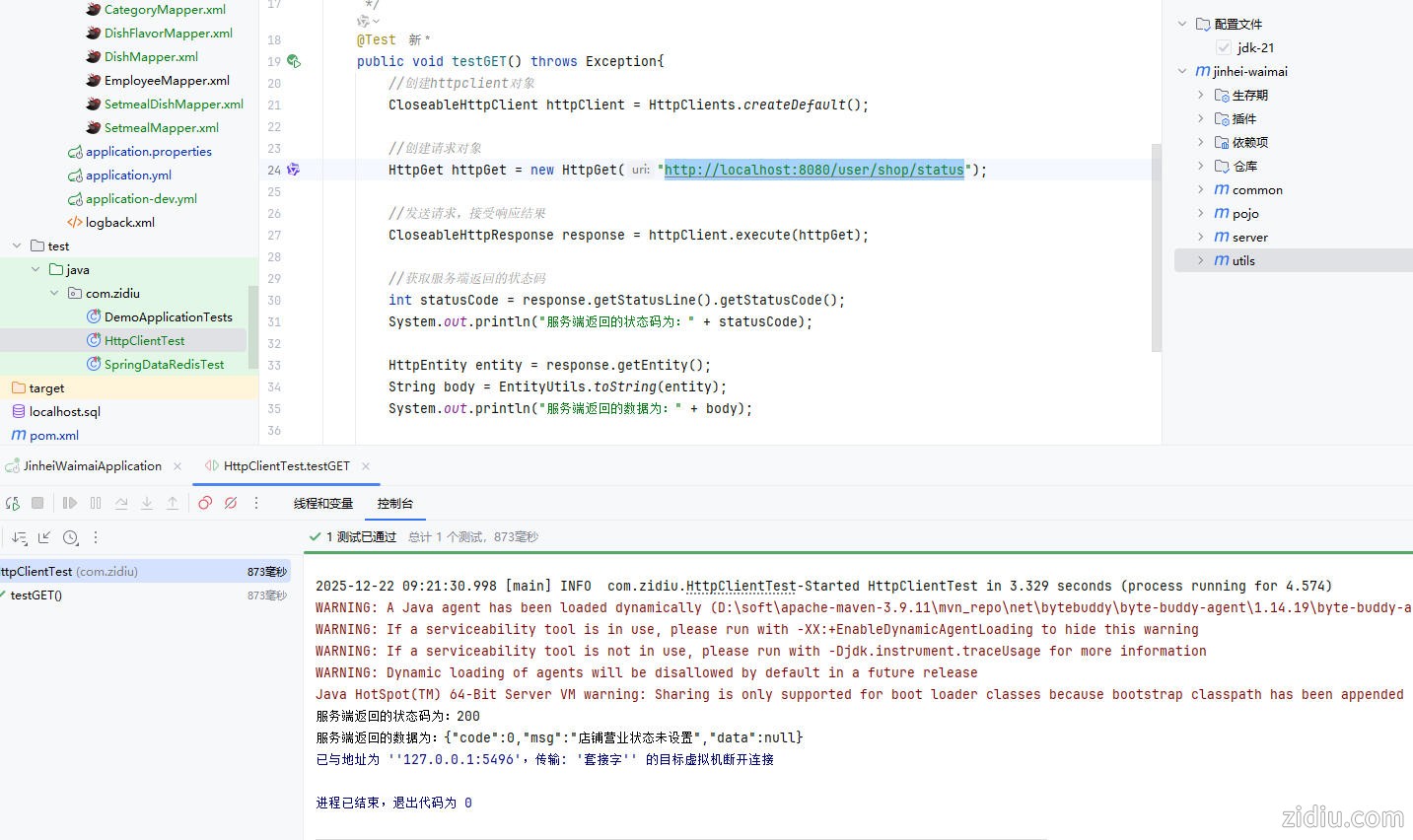Expand the 依赖项 node in Maven panel

click(1200, 142)
